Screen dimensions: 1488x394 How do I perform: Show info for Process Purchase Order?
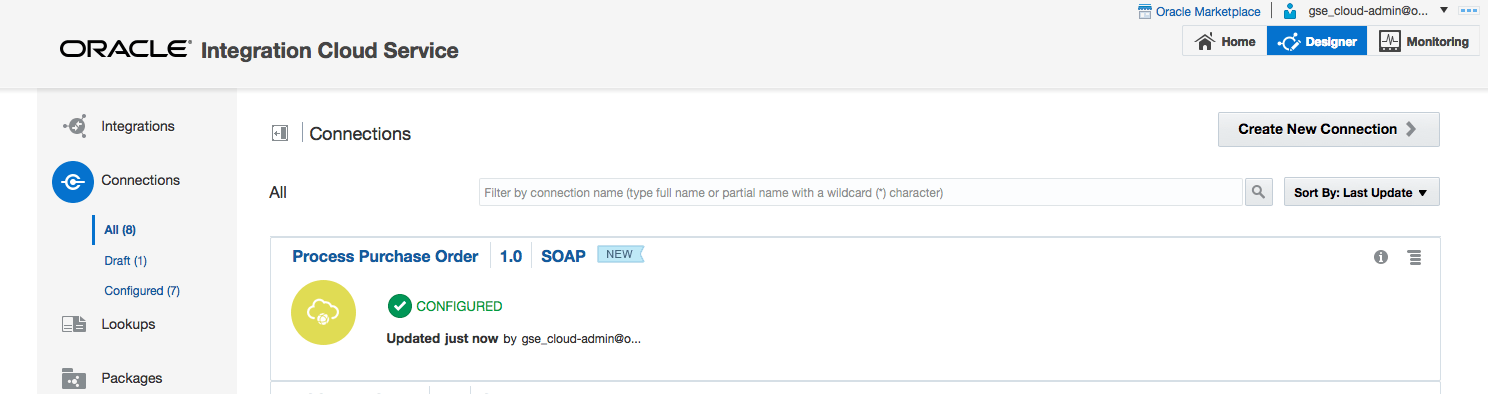pos(1381,257)
